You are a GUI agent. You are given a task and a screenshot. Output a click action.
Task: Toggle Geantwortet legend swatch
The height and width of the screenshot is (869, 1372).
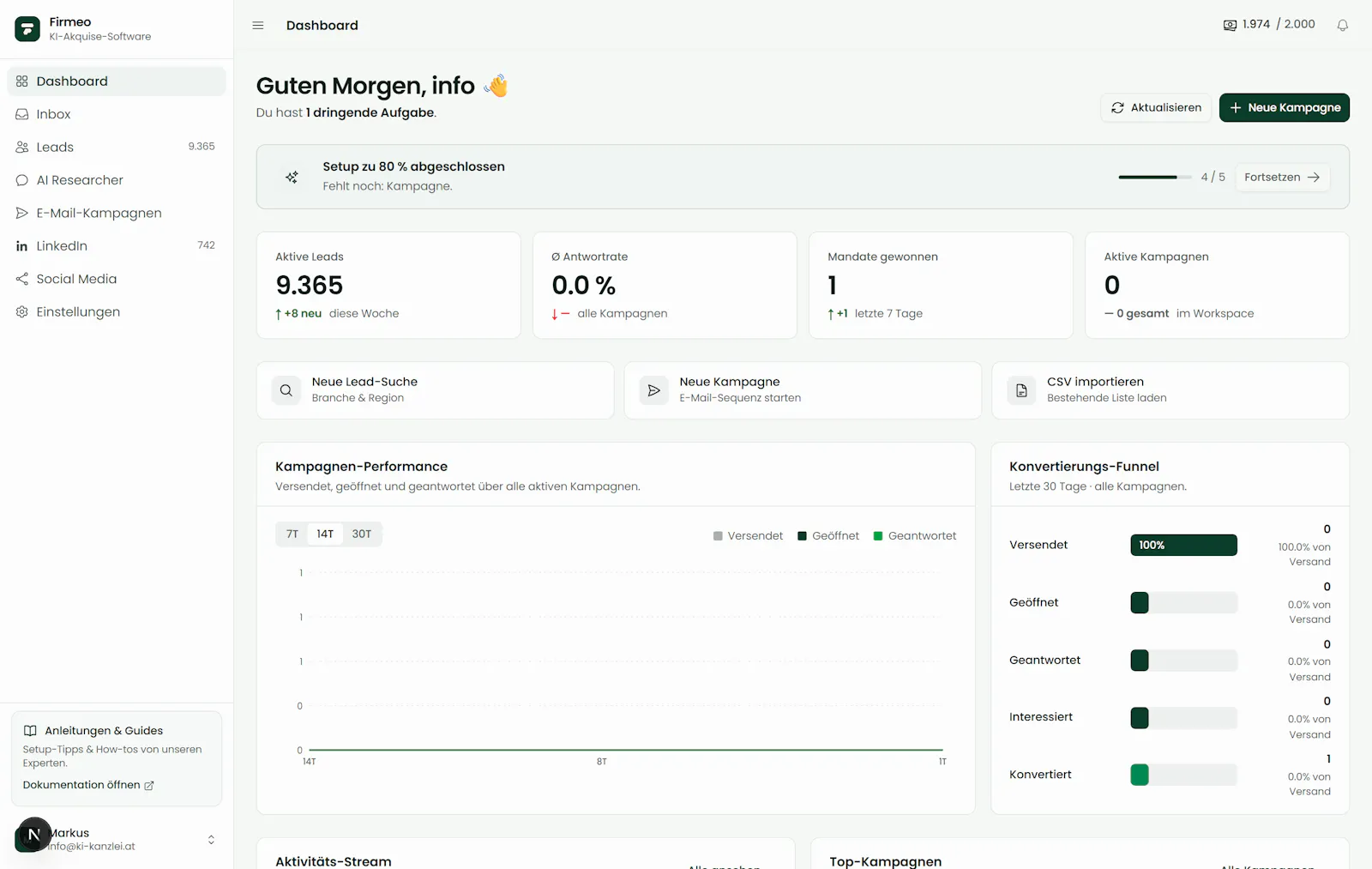tap(878, 536)
